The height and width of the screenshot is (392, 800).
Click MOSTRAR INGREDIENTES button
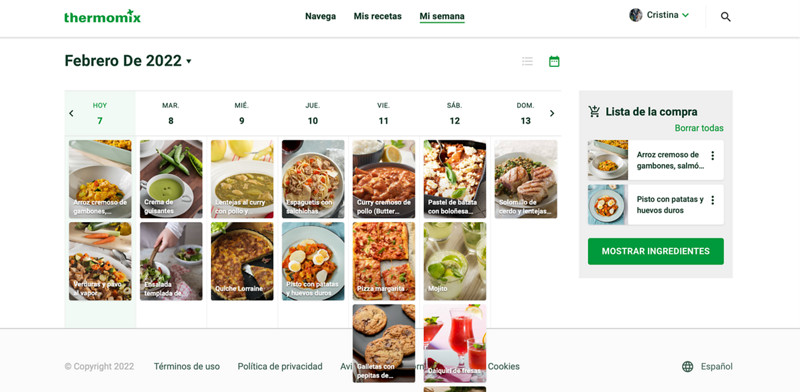(x=656, y=251)
